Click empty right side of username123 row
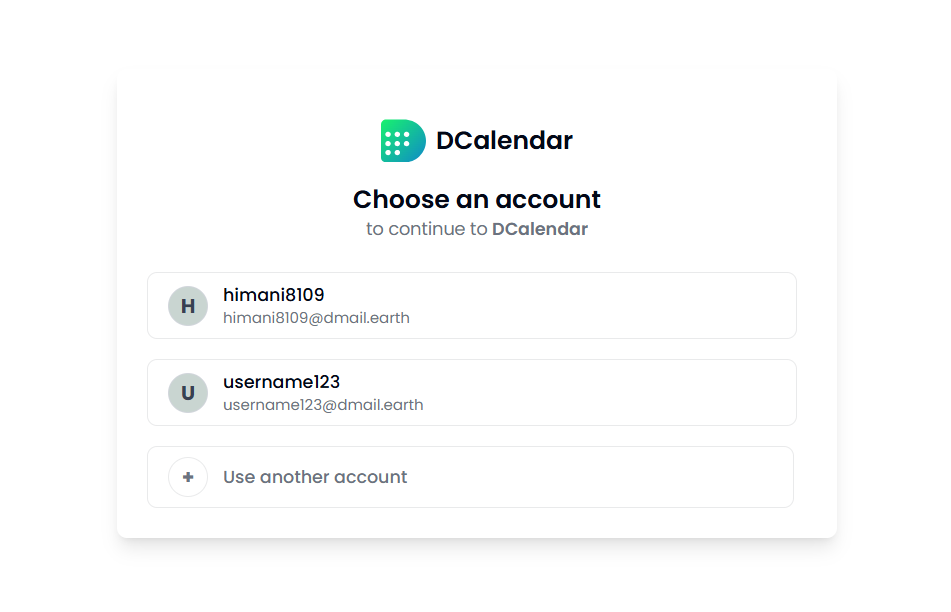951x612 pixels. [680, 393]
